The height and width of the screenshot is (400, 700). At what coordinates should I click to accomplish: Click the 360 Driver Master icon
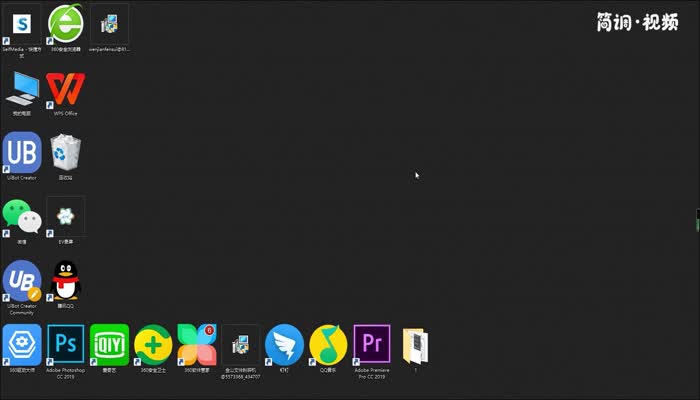pyautogui.click(x=21, y=344)
